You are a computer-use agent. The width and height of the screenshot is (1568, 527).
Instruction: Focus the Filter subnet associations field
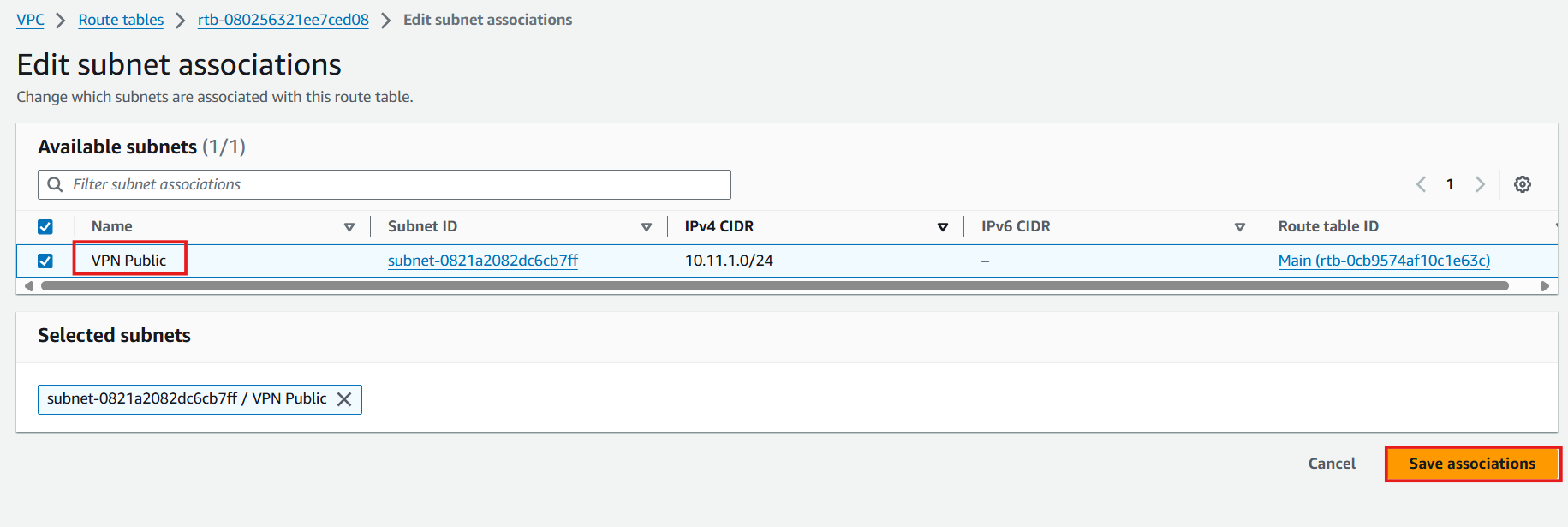coord(385,184)
